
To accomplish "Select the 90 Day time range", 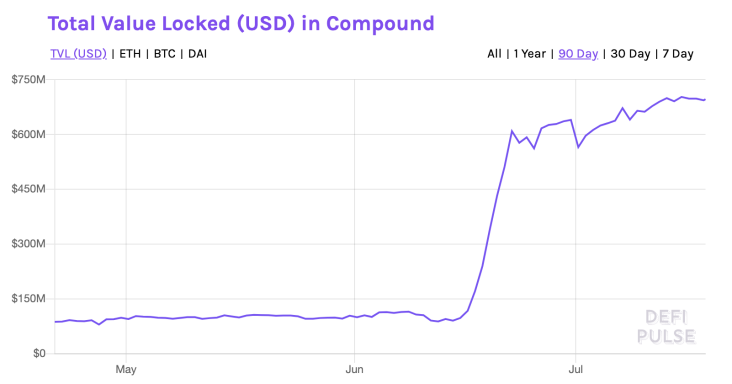I will 578,54.
